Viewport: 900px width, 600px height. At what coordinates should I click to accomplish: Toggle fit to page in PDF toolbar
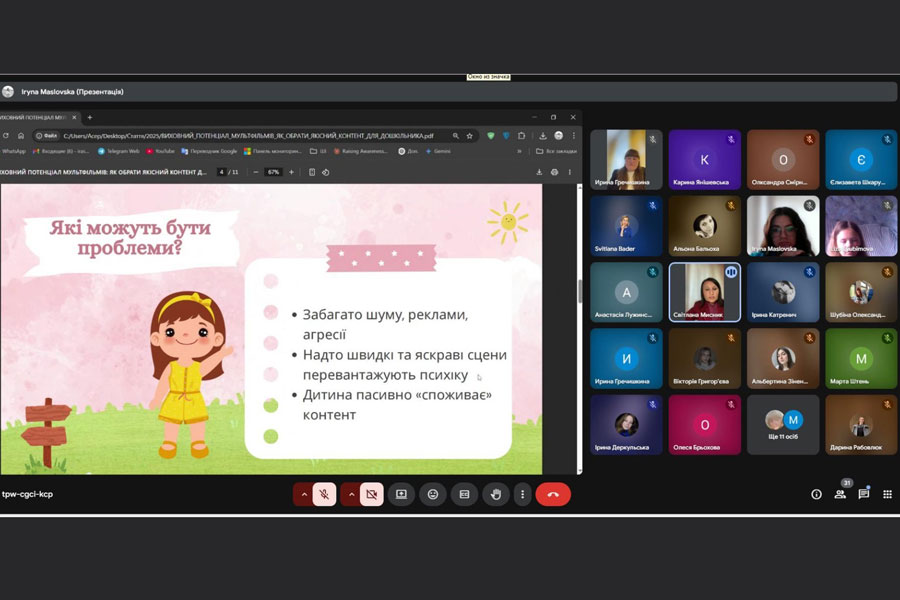point(312,172)
